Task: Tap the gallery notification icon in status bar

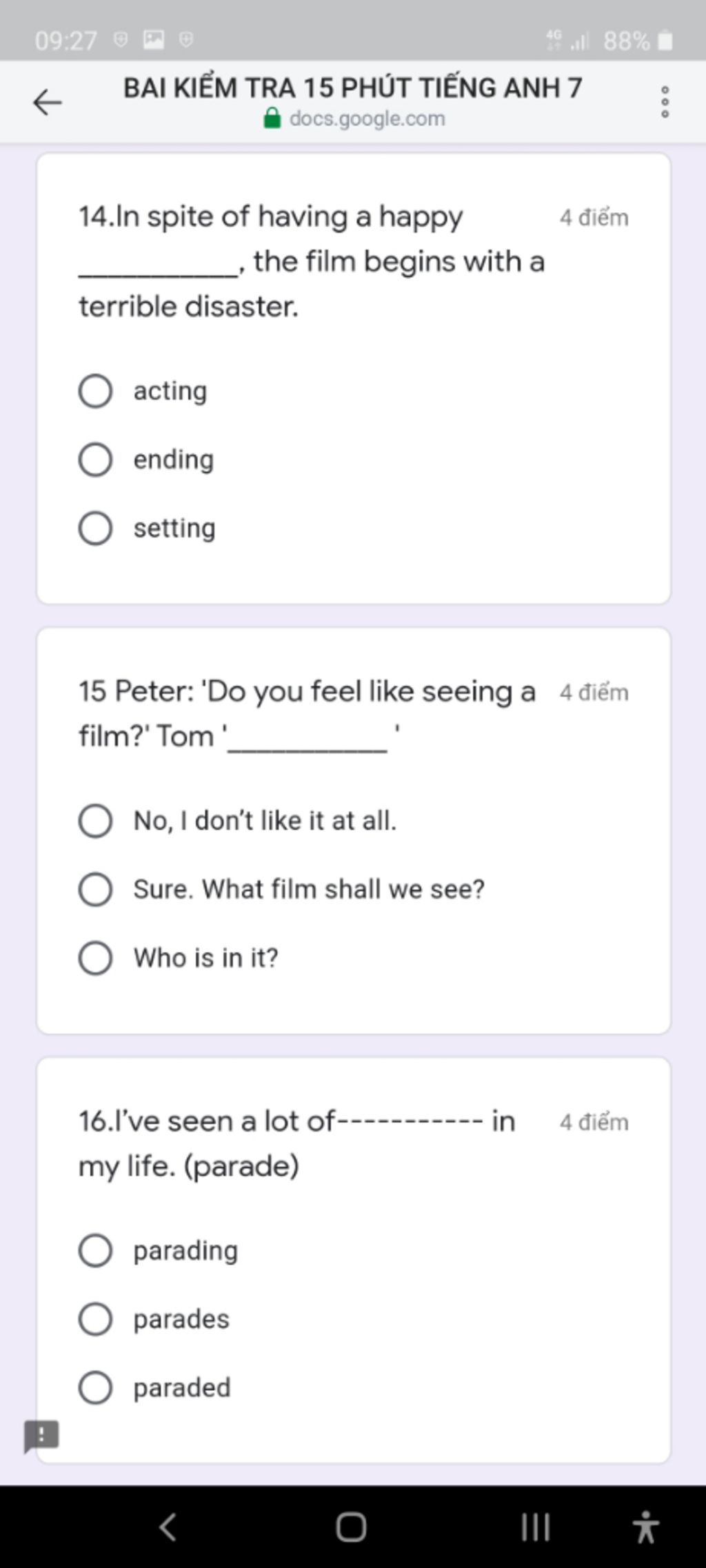Action: 153,40
